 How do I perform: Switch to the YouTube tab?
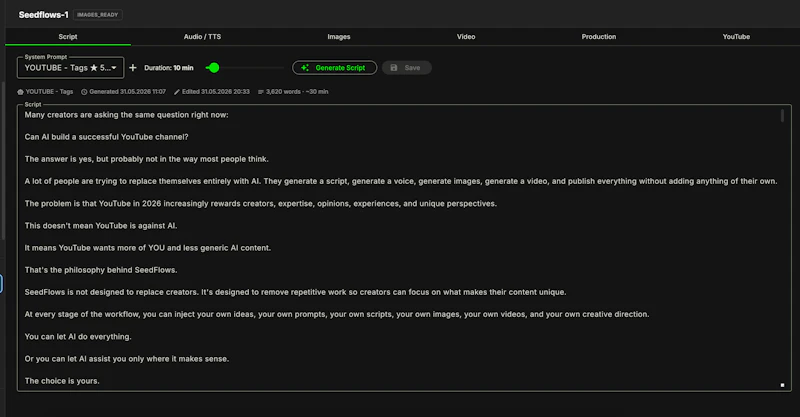[x=736, y=37]
